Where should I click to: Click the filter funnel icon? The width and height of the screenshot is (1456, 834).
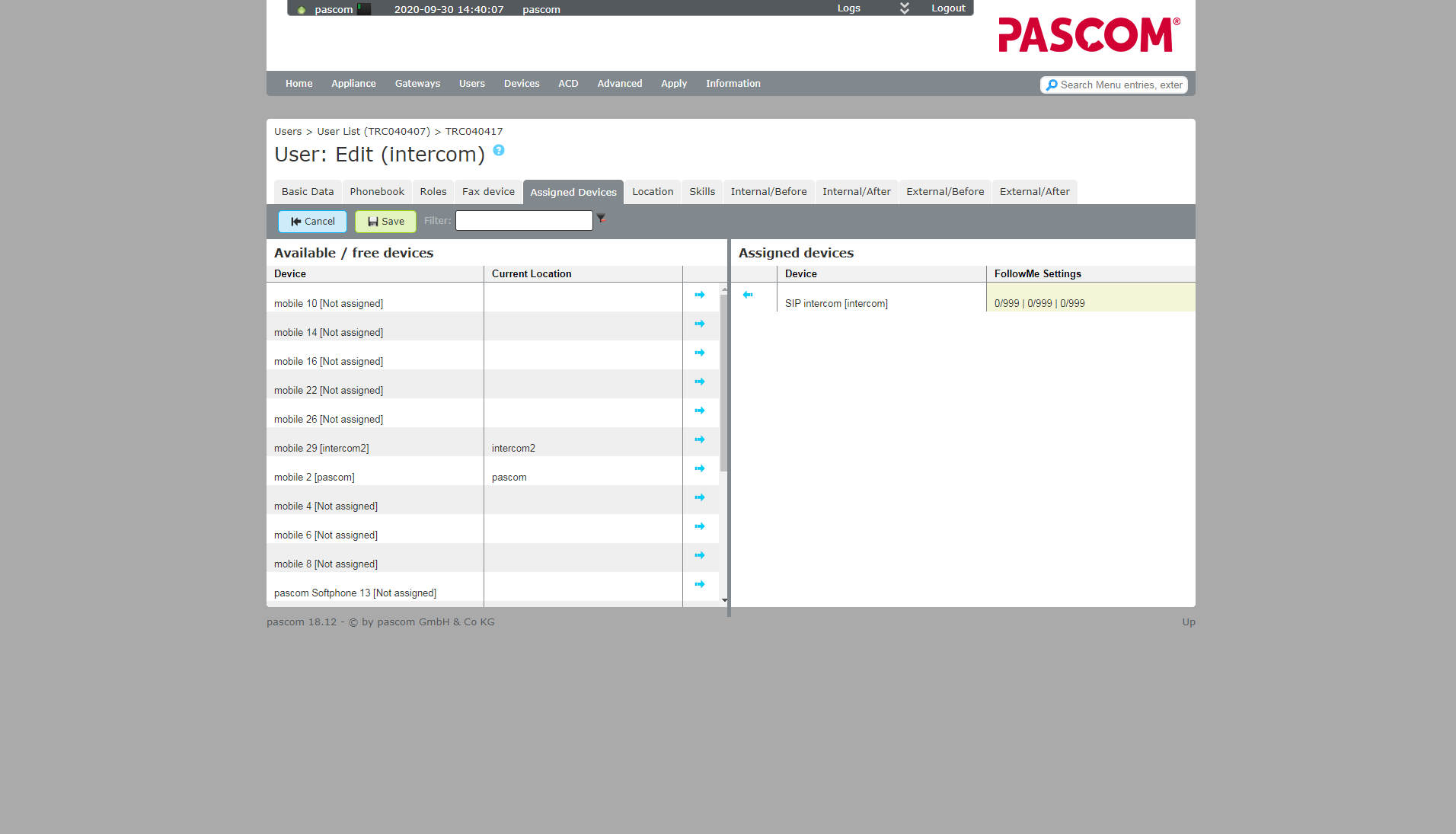coord(602,219)
